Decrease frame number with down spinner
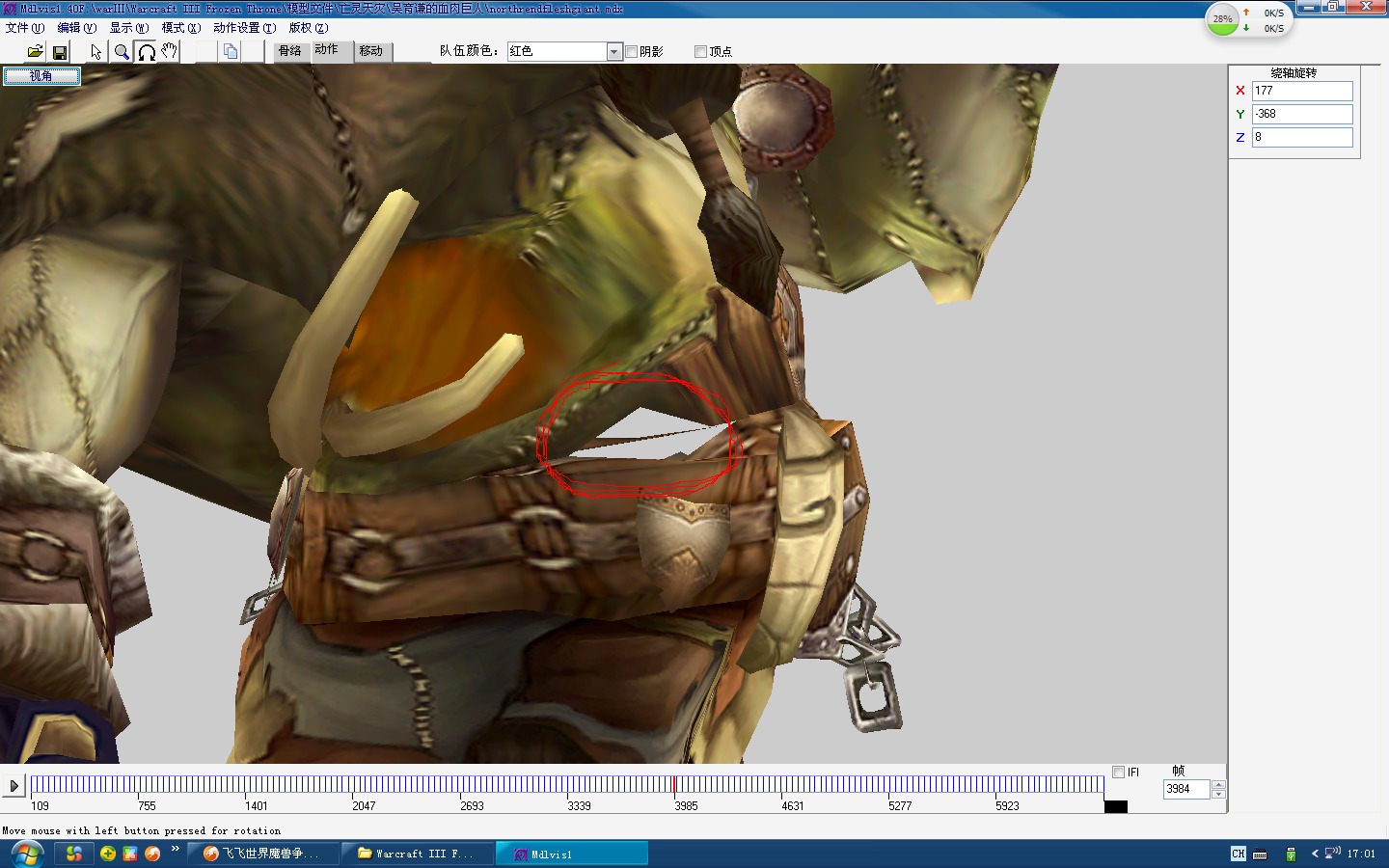The image size is (1389, 868). point(1218,794)
